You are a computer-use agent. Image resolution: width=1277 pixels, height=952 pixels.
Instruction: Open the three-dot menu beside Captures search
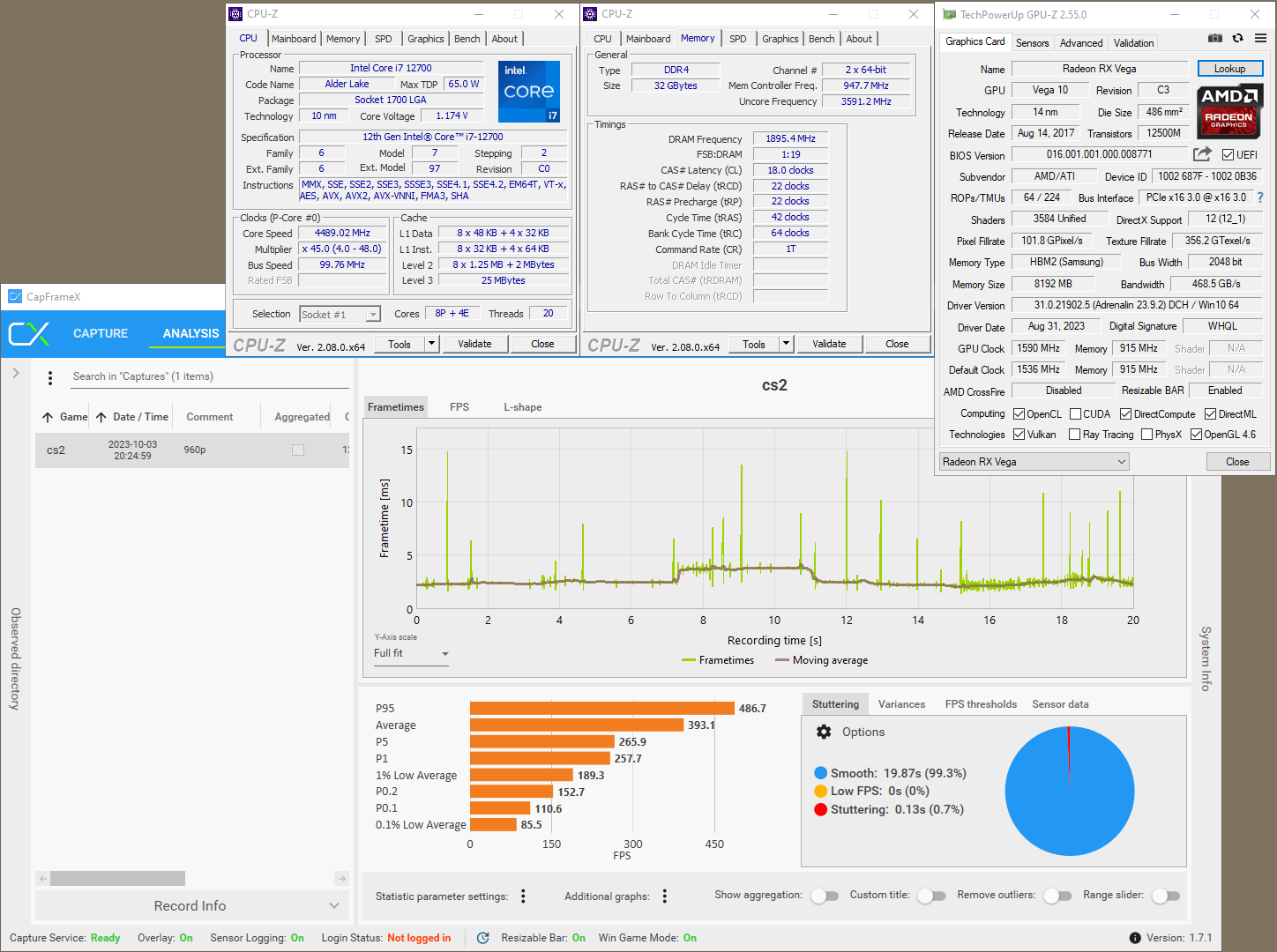pos(50,377)
